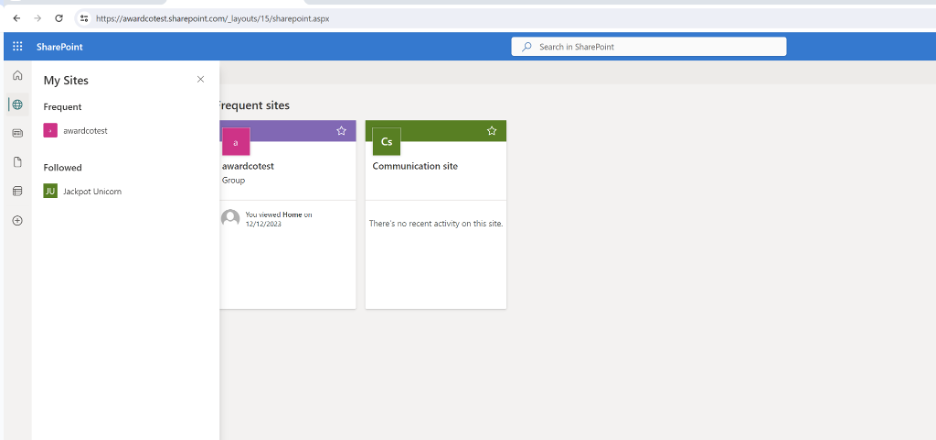This screenshot has width=936, height=440.
Task: Click the browser address bar URL
Action: [x=212, y=18]
